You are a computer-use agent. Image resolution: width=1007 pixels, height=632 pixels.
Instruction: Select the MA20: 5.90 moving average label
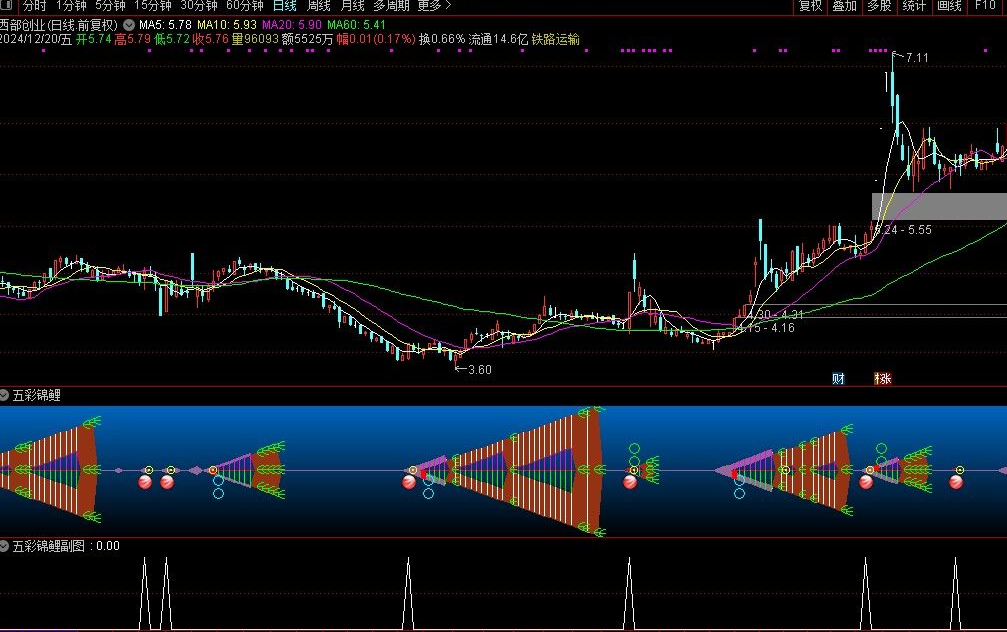click(292, 25)
